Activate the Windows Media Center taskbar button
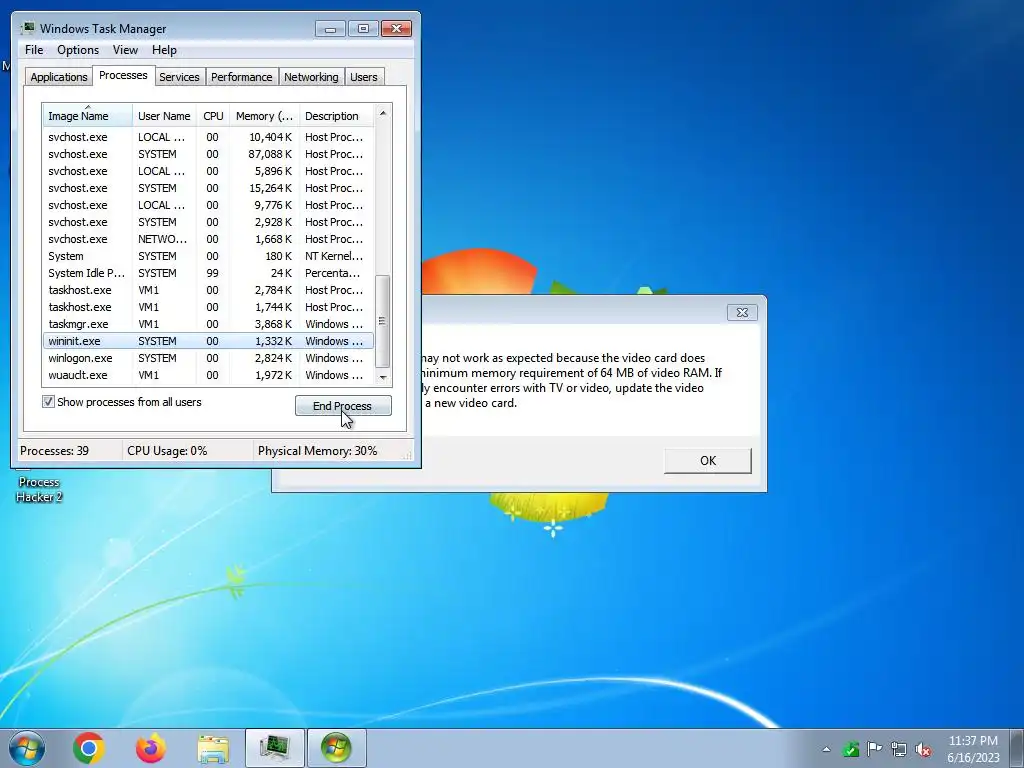 coord(336,748)
